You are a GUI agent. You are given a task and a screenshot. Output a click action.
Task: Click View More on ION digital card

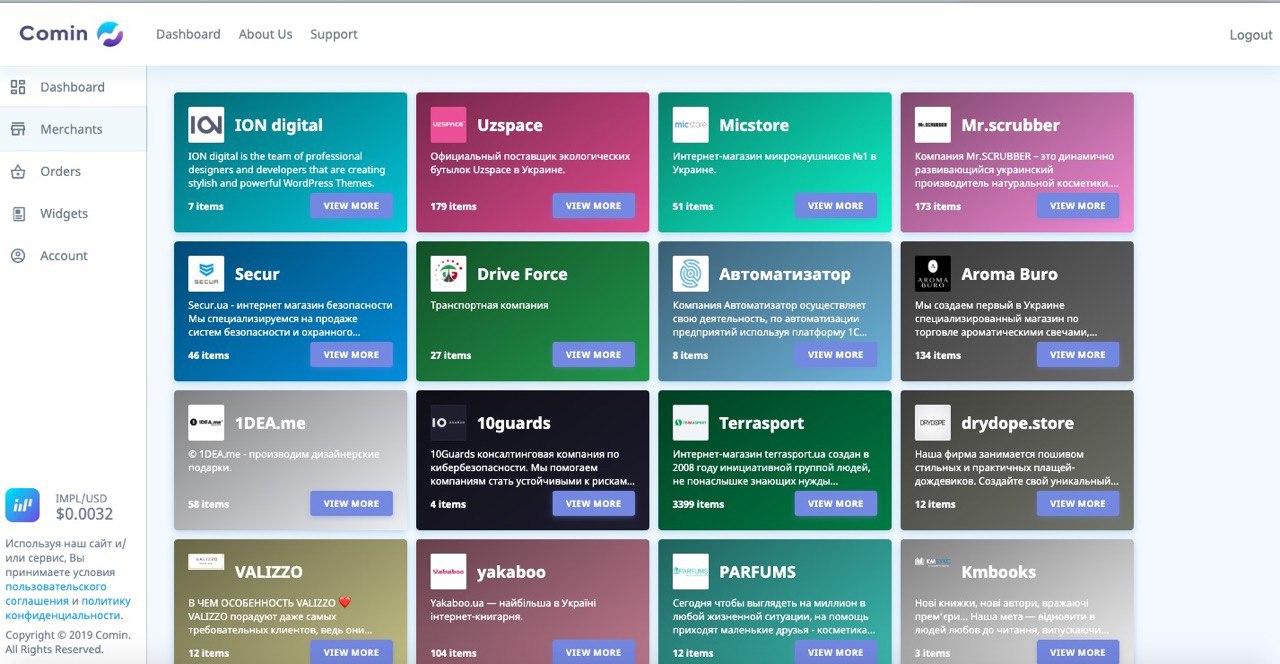coord(351,206)
